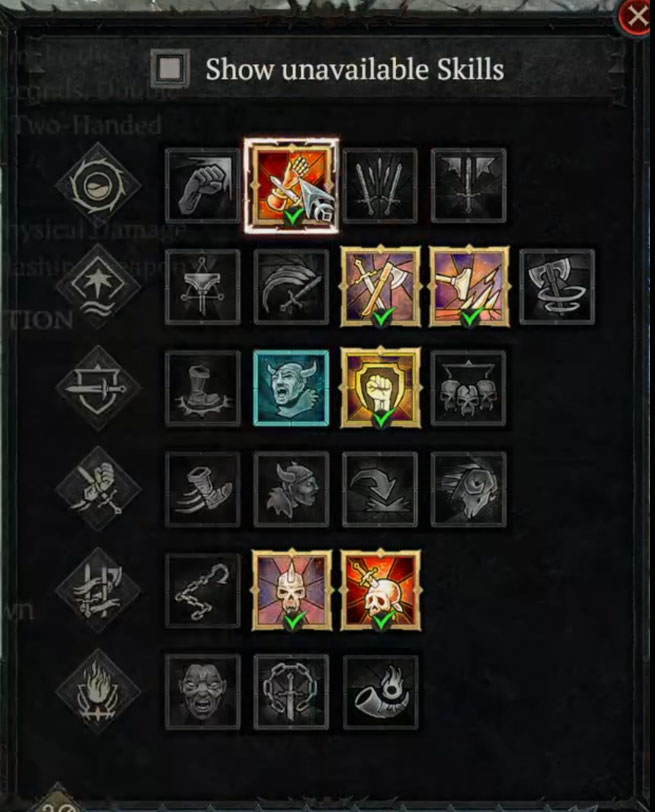Select the flaming war horn ultimate skill
The width and height of the screenshot is (655, 812).
click(x=380, y=692)
